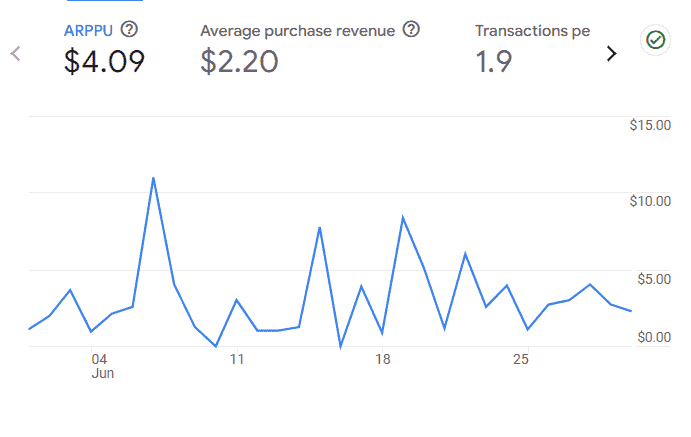Click the $2.20 revenue value
This screenshot has width=691, height=437.
239,61
